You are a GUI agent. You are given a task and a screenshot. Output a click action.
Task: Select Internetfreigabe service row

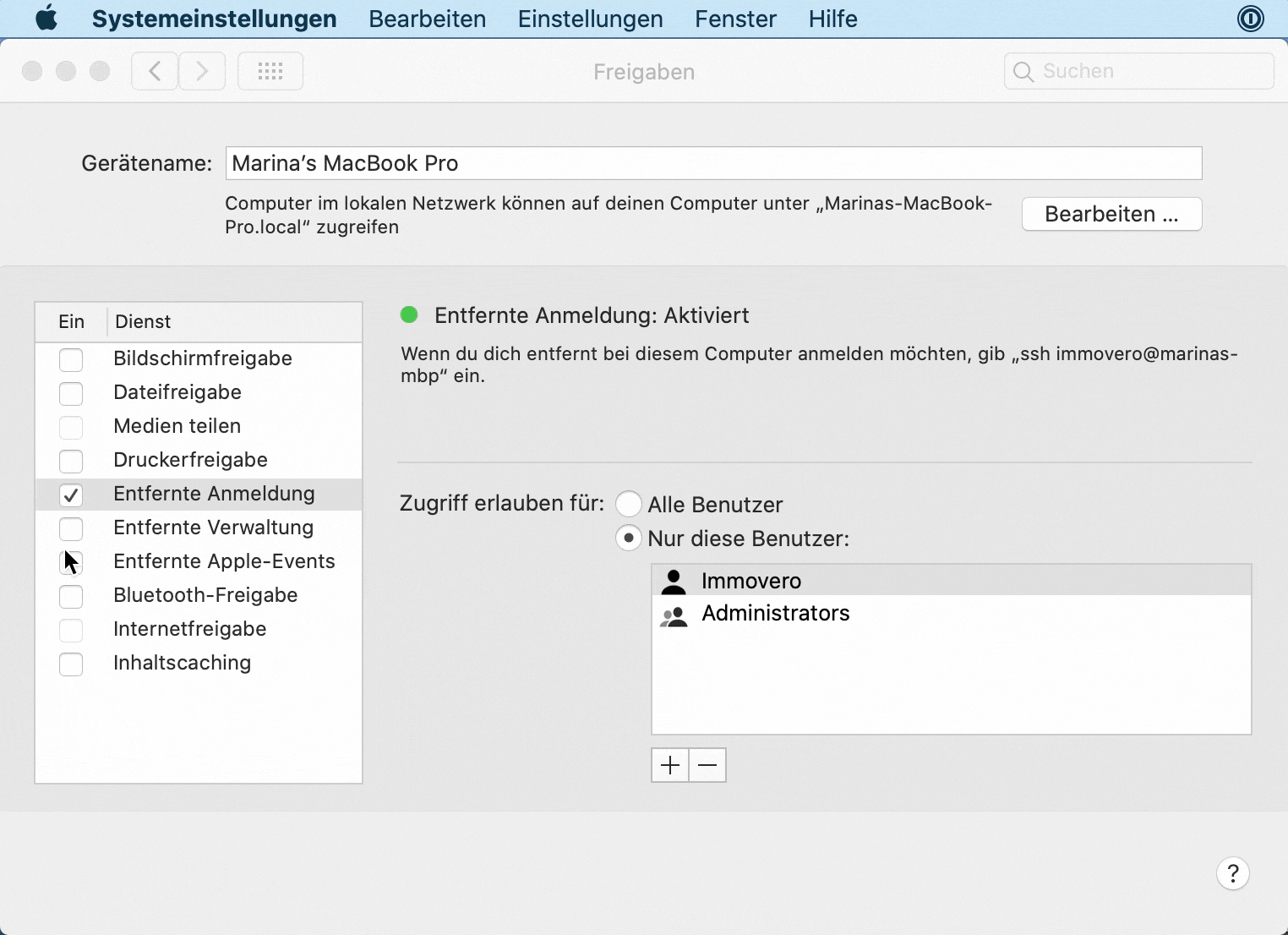click(199, 629)
